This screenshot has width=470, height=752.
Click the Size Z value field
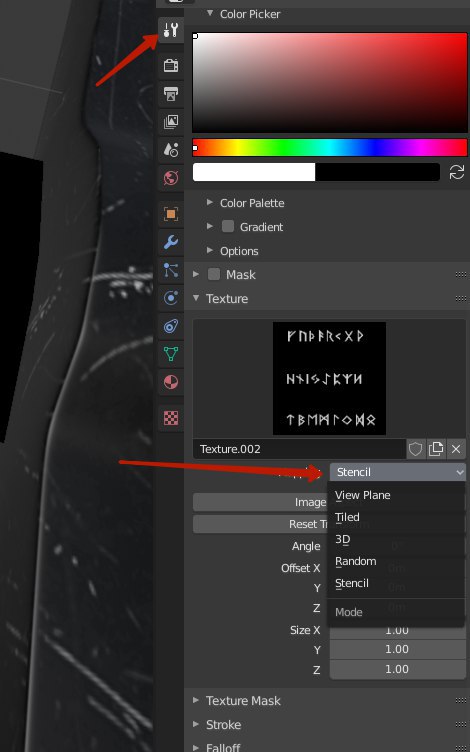(x=398, y=670)
